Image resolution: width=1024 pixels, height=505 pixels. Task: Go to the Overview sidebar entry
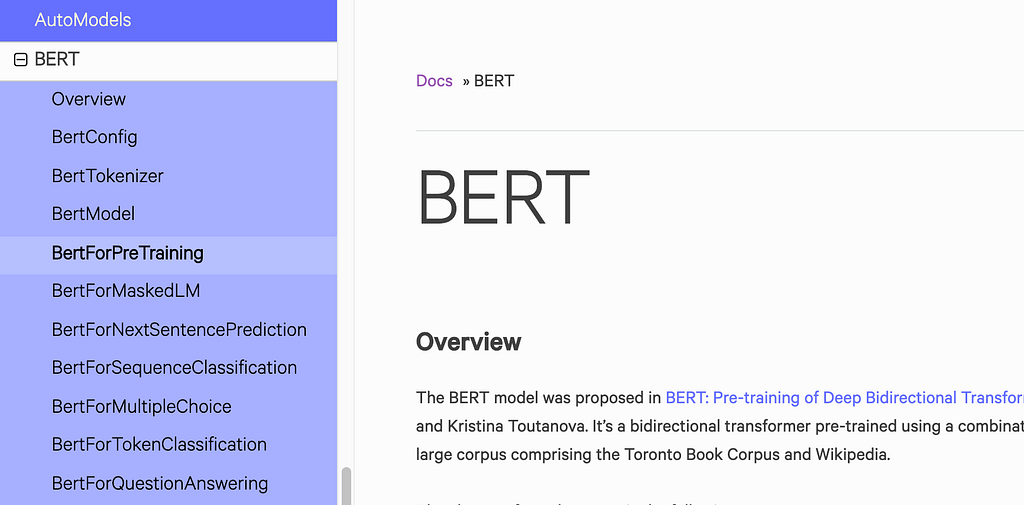click(x=89, y=99)
